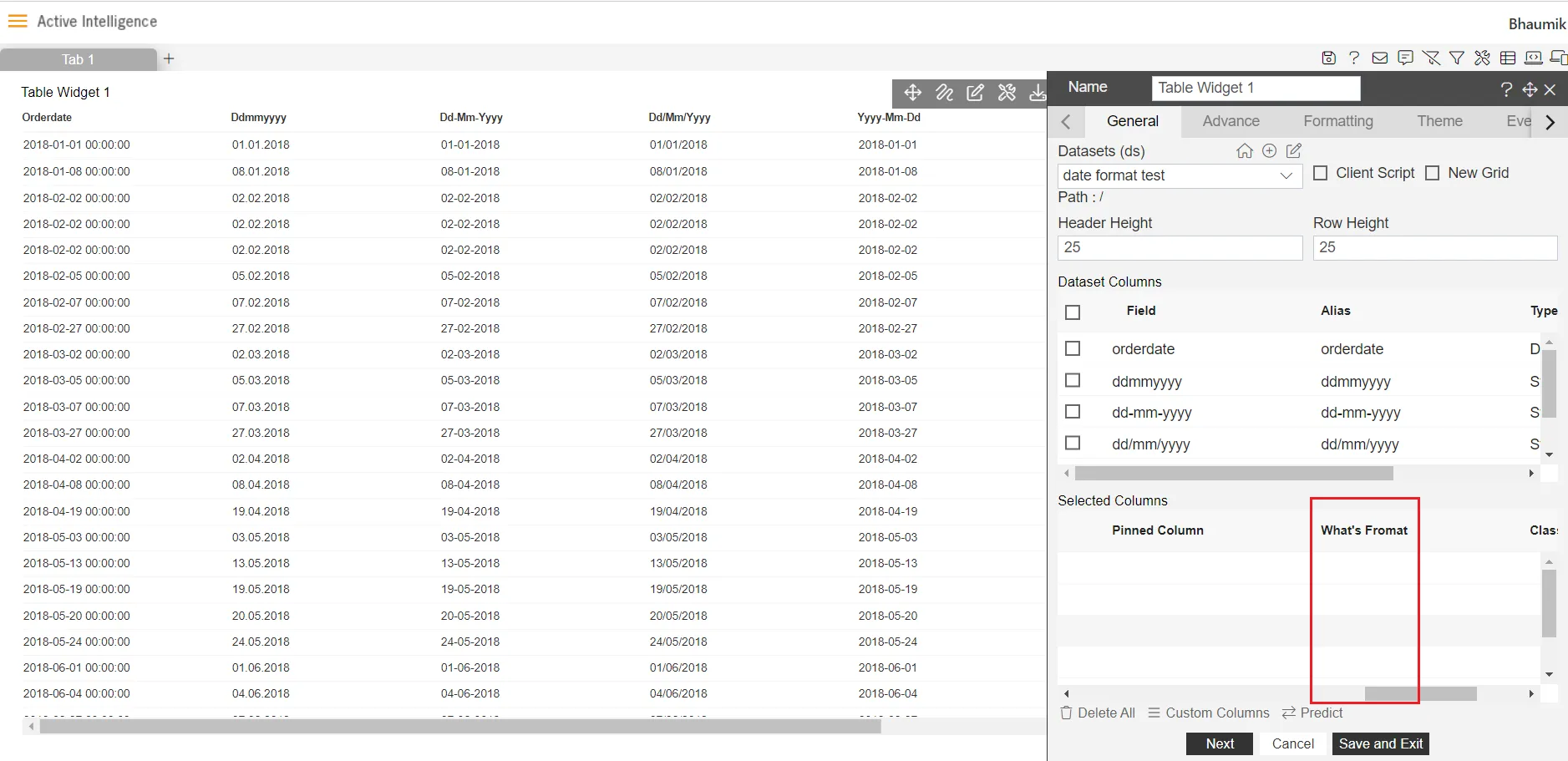Add a dataset with the plus circle icon
This screenshot has width=1568, height=761.
[1270, 150]
